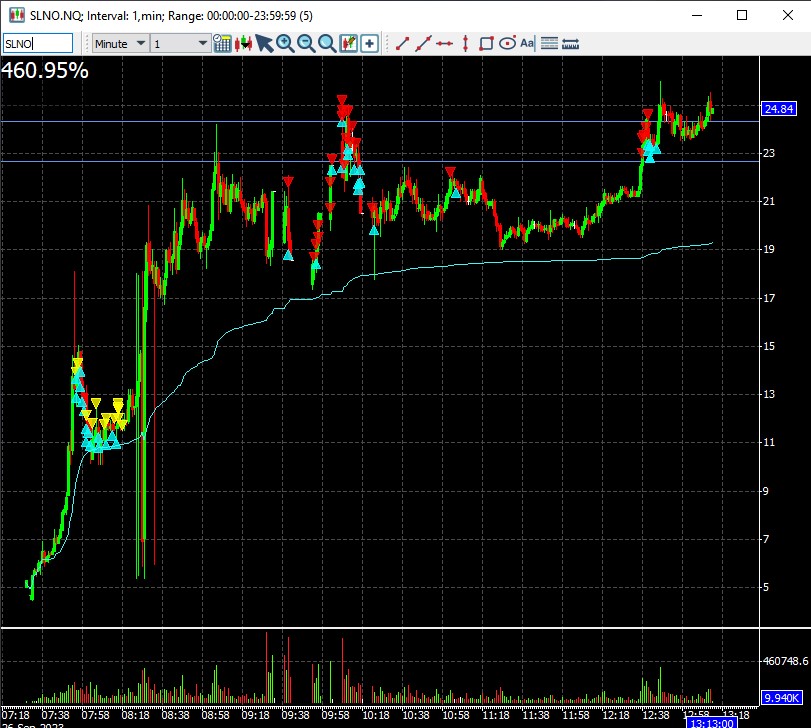This screenshot has height=728, width=811.
Task: Select the line segment drawing tool
Action: 402,43
